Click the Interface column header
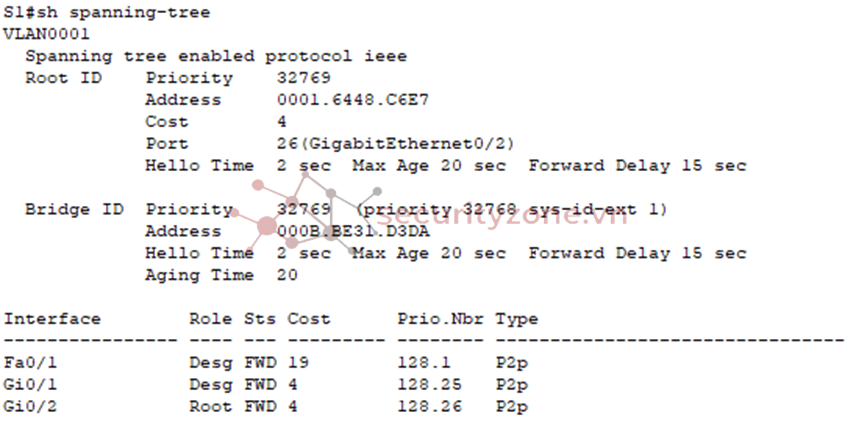 click(x=52, y=319)
